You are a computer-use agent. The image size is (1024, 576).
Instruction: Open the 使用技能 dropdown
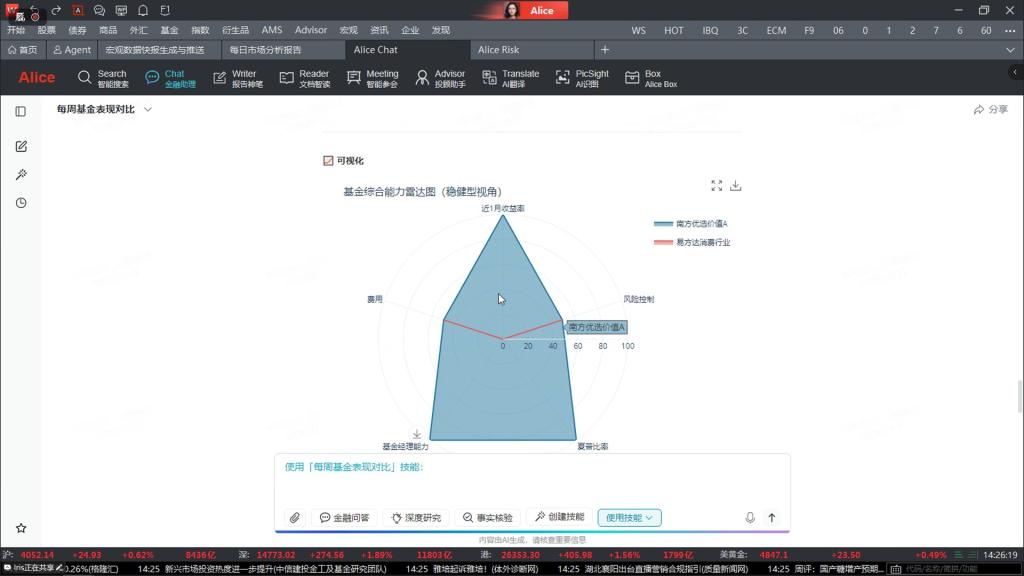629,518
